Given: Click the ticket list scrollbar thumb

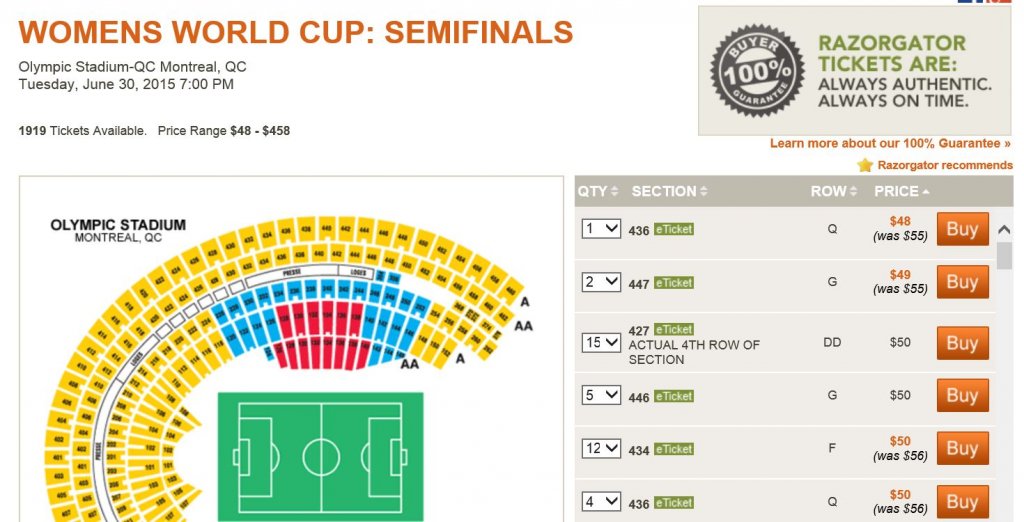Looking at the screenshot, I should coord(1004,255).
